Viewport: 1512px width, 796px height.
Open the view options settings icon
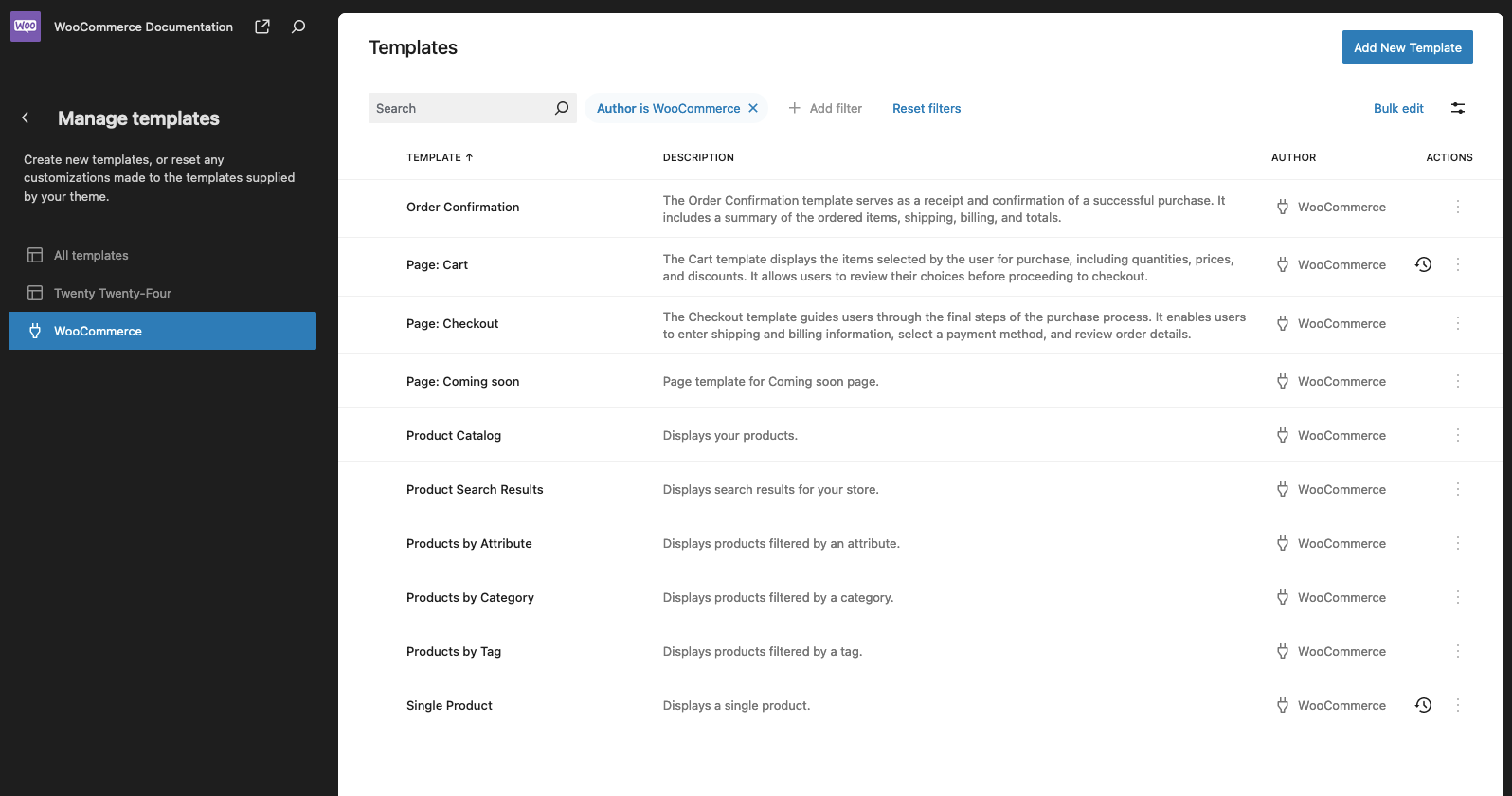pyautogui.click(x=1458, y=108)
